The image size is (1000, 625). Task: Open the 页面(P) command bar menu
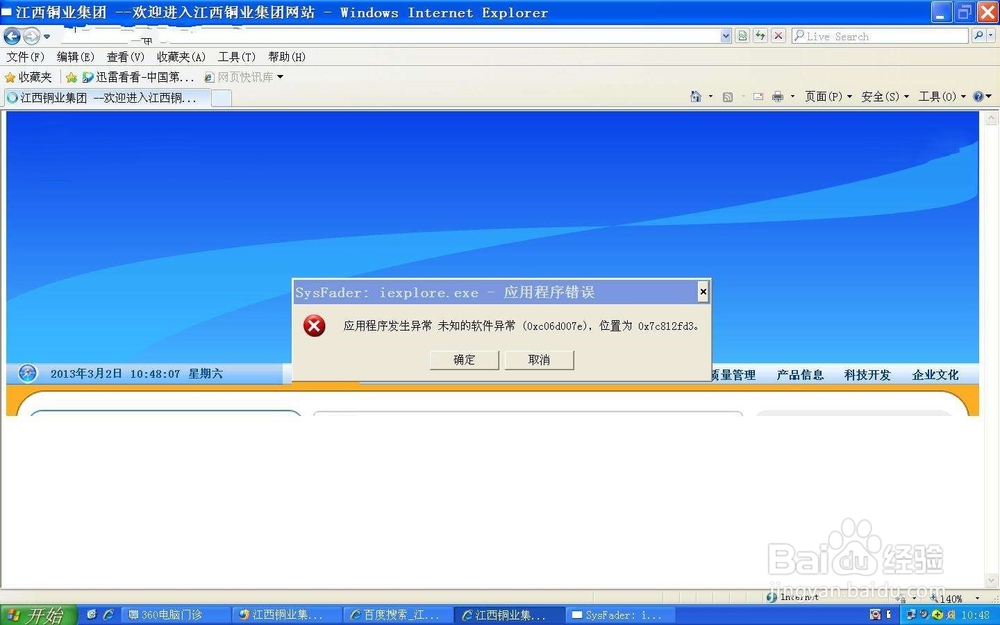[828, 97]
